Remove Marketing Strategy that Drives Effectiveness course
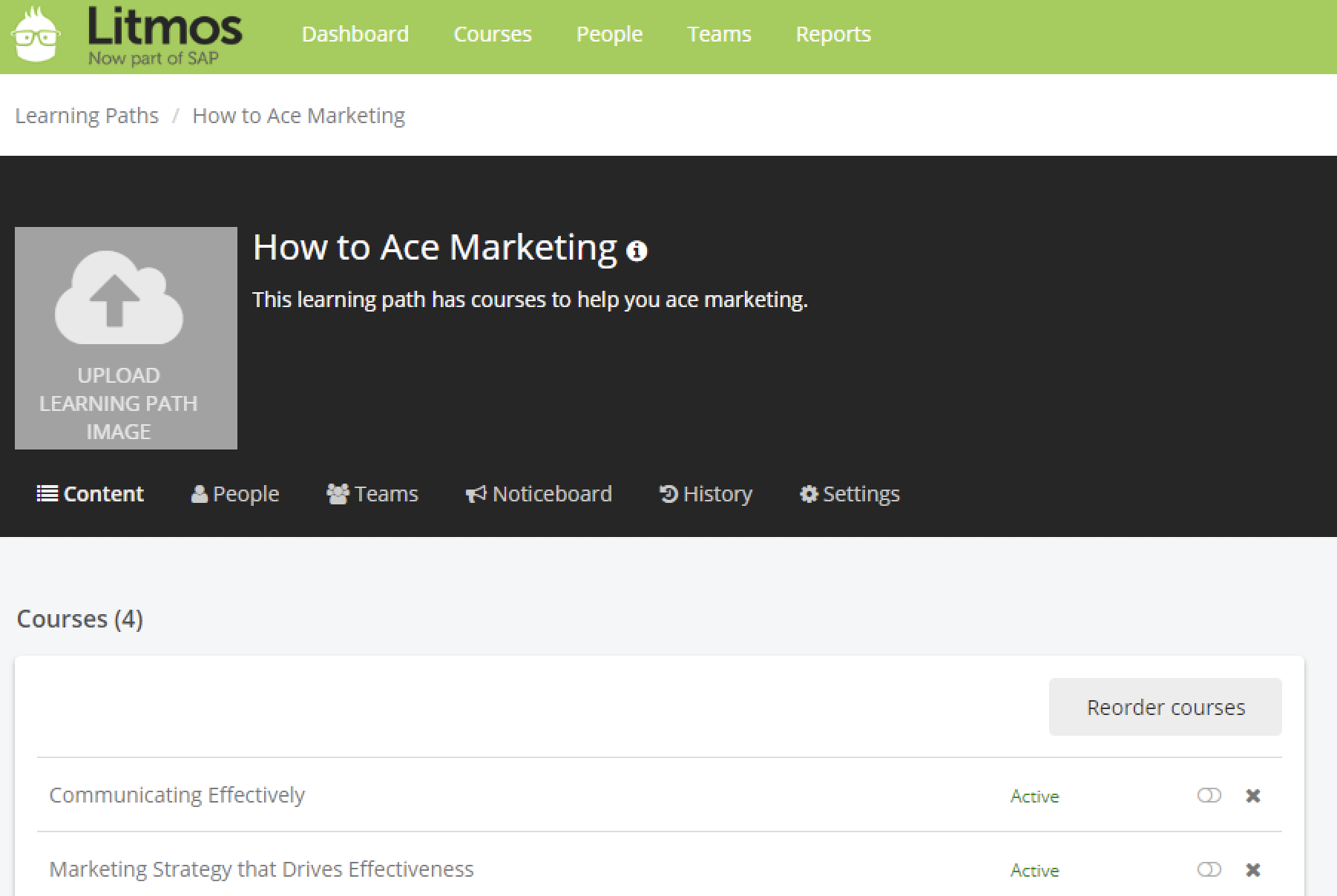1337x896 pixels. click(1253, 870)
